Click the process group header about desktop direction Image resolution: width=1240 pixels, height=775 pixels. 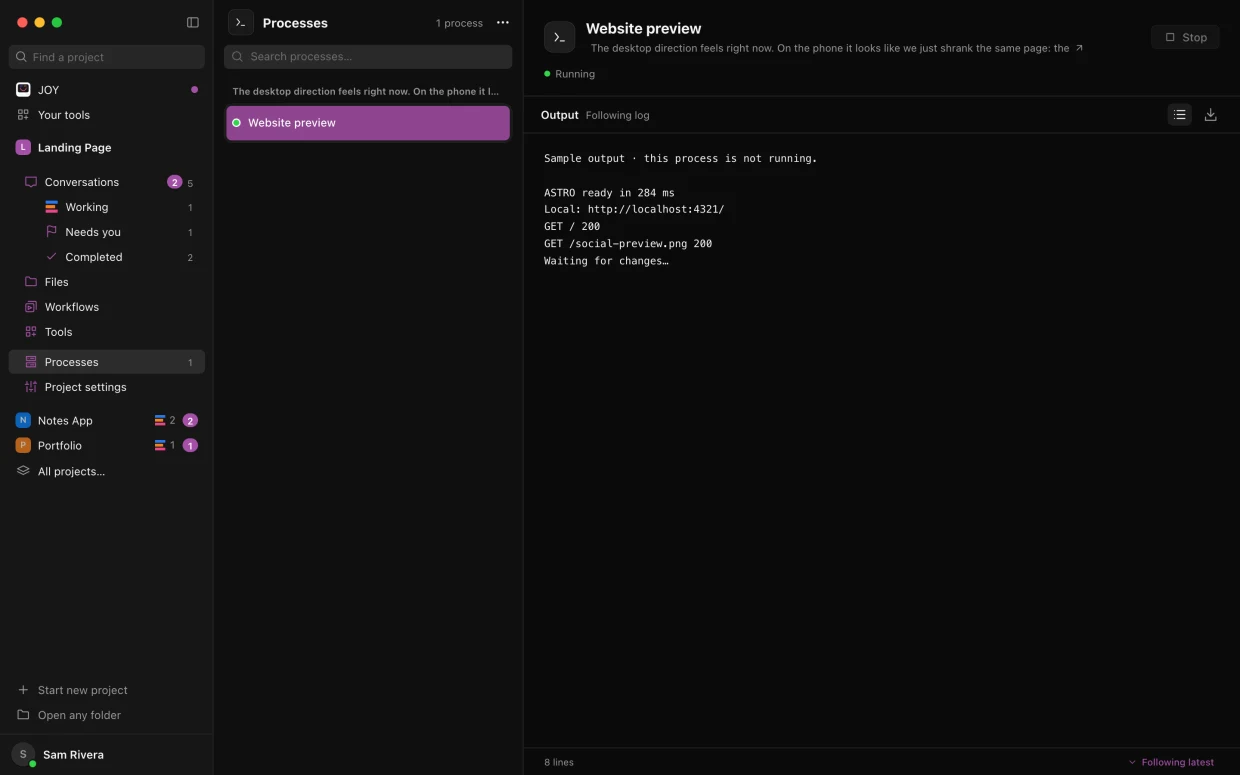click(366, 91)
